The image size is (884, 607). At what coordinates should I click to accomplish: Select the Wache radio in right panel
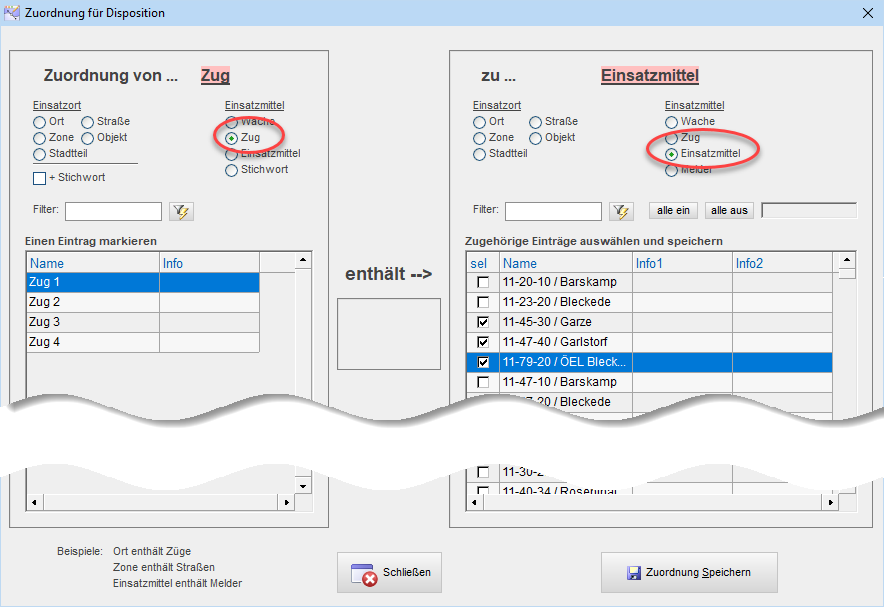(672, 122)
